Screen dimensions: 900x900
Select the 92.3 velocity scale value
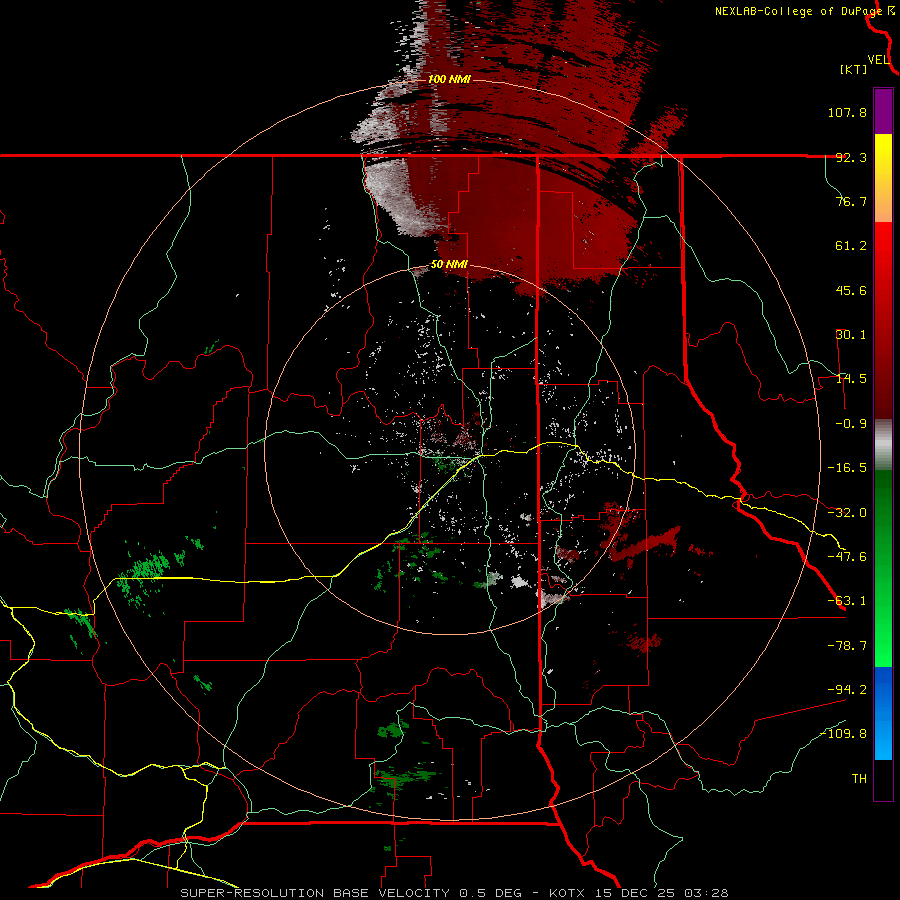851,157
